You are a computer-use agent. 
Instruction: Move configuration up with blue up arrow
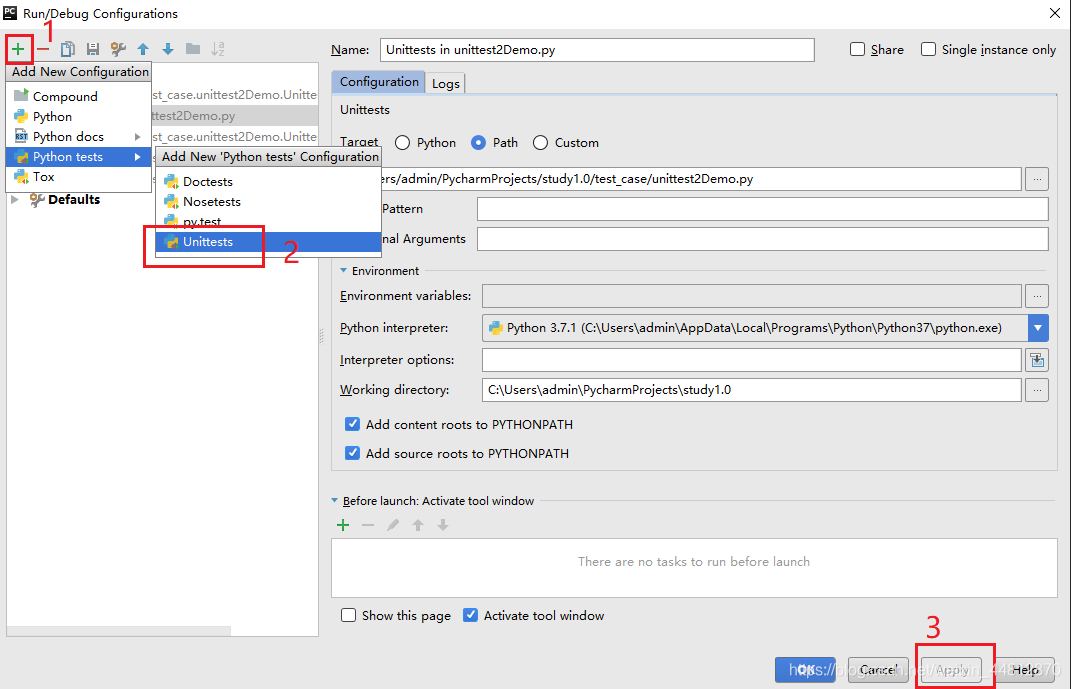143,49
